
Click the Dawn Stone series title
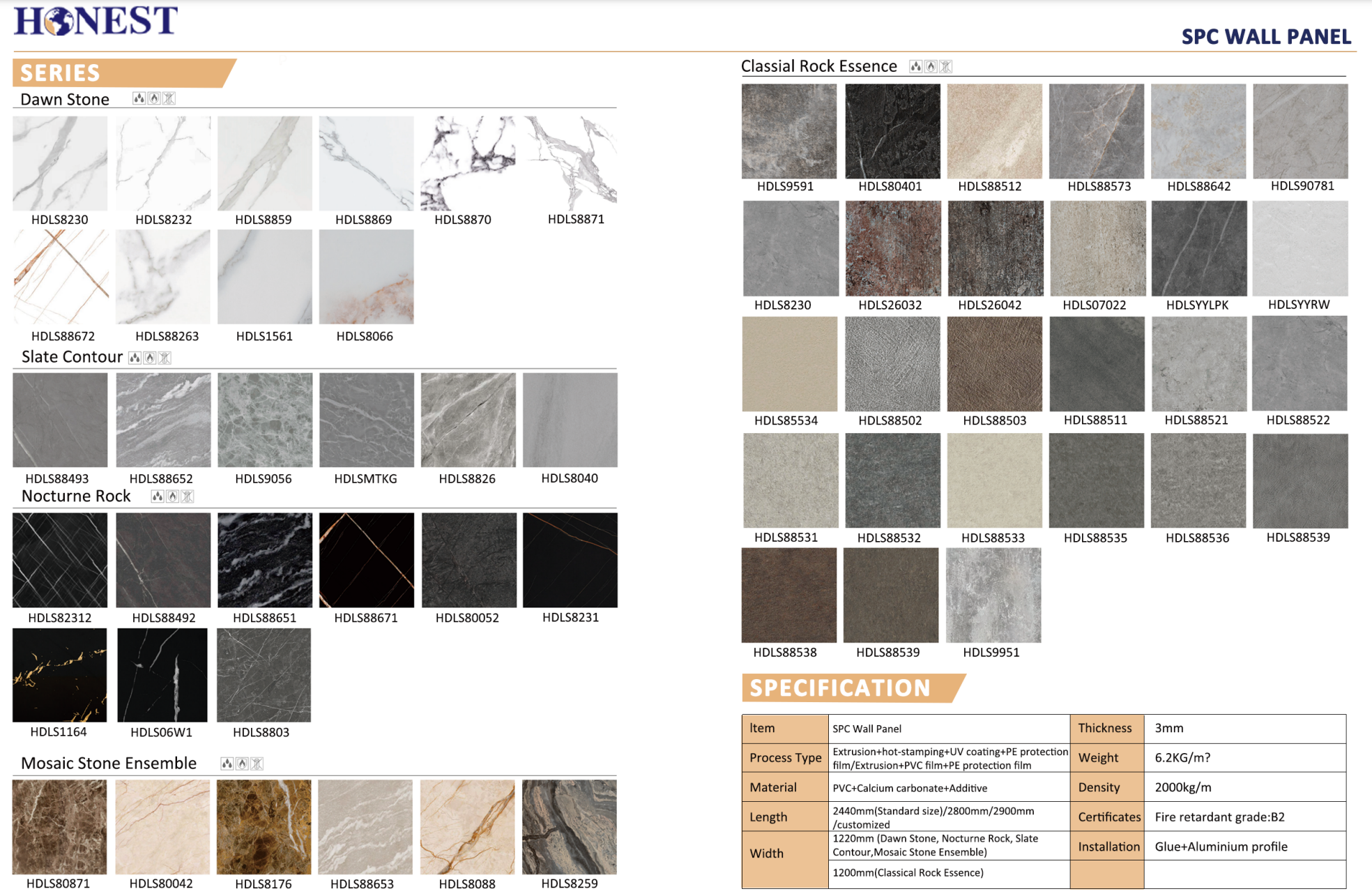tap(65, 99)
